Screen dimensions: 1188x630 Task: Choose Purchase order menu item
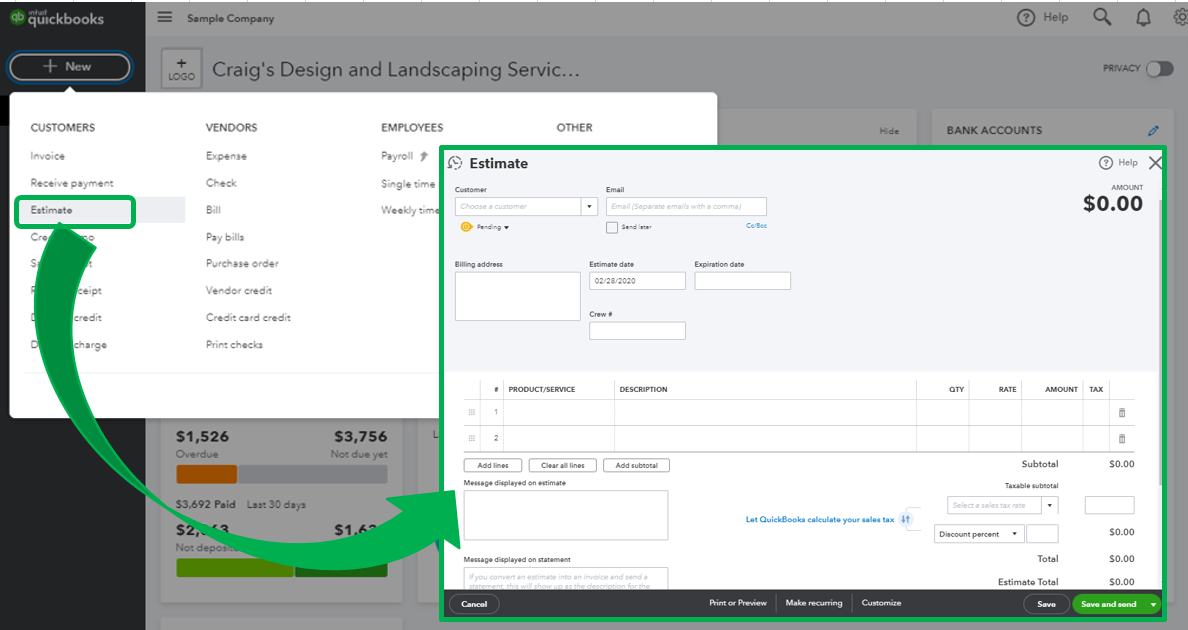242,264
